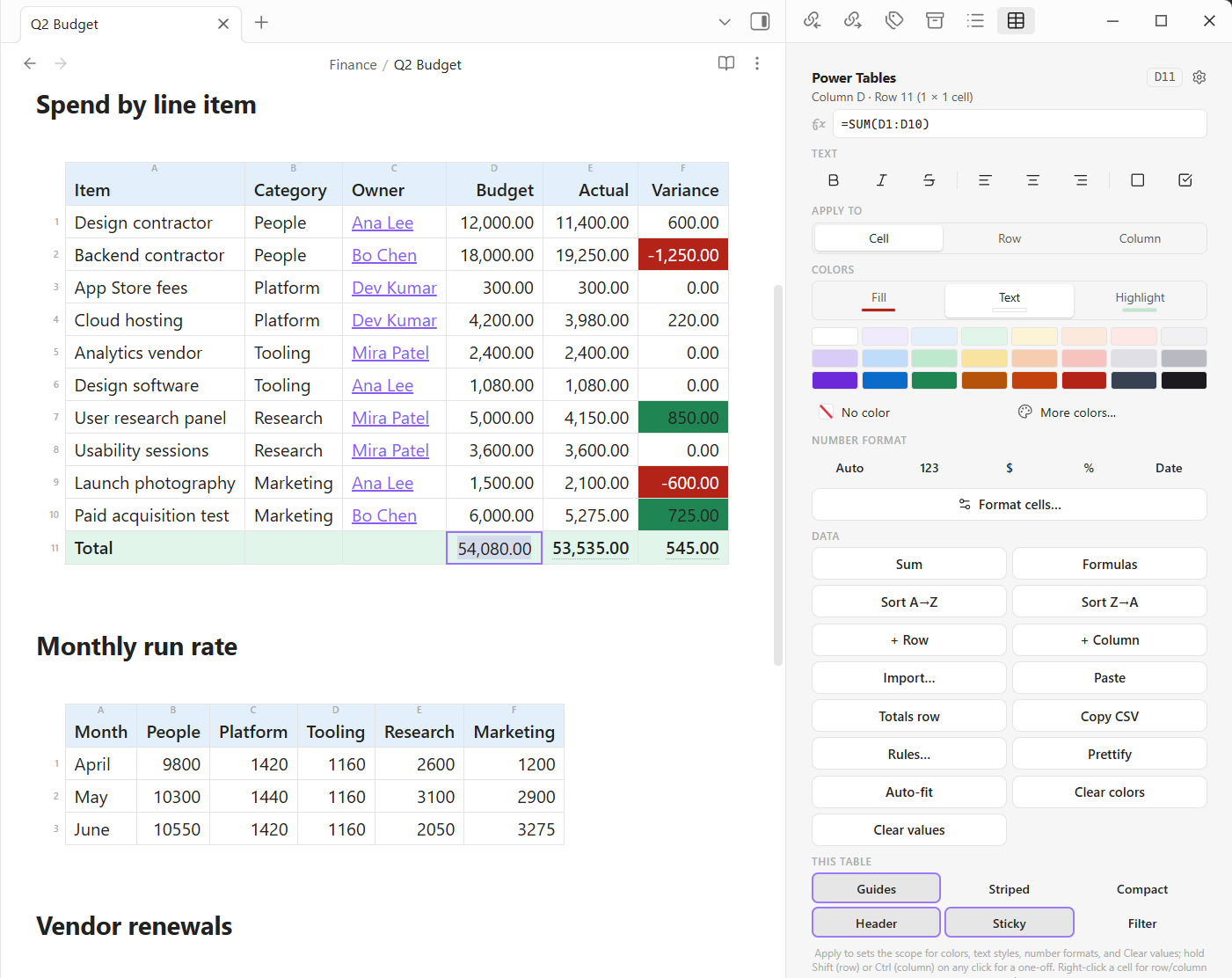Click the Copy CSV button
The height and width of the screenshot is (978, 1232).
pyautogui.click(x=1109, y=716)
